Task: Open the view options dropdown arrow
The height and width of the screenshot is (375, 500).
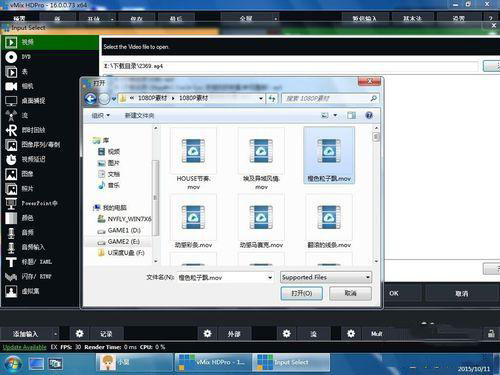Action: (336, 115)
